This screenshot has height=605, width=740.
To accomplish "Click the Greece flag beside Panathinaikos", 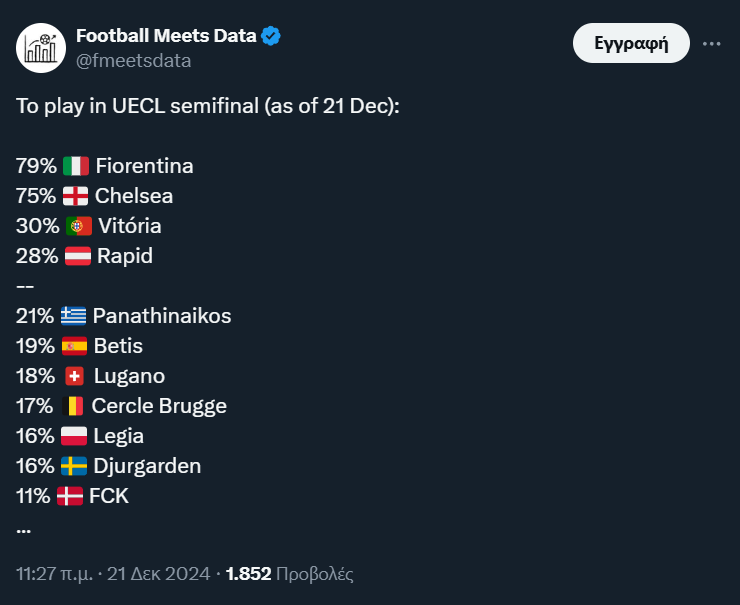I will click(73, 316).
